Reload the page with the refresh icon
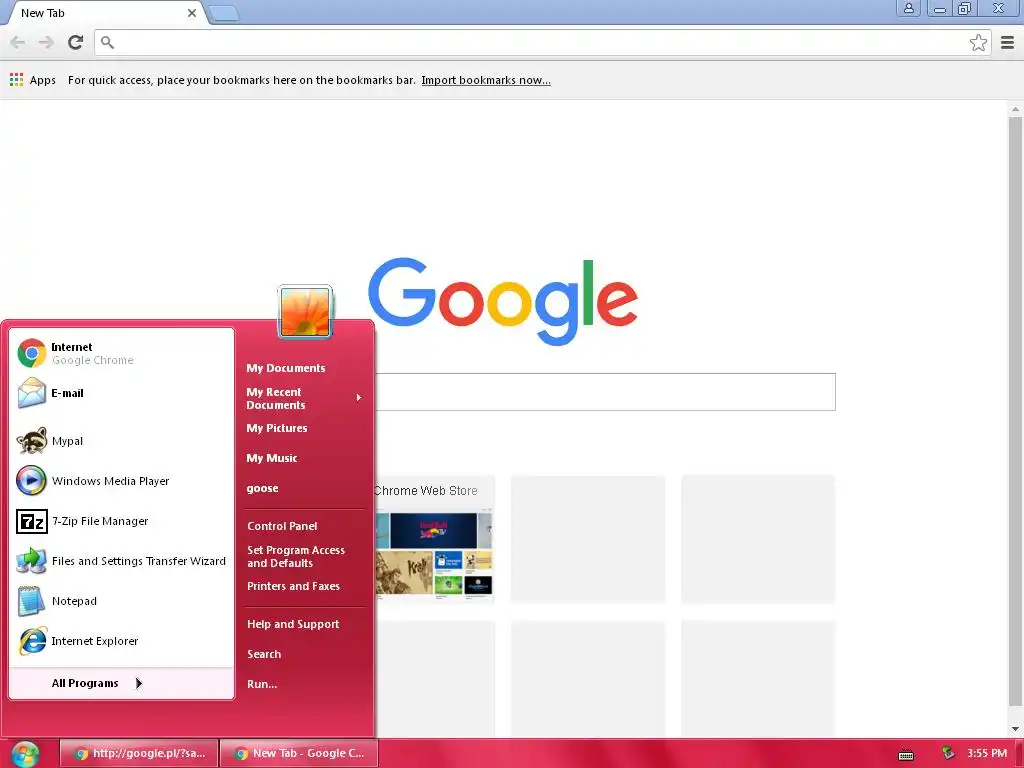 (76, 42)
